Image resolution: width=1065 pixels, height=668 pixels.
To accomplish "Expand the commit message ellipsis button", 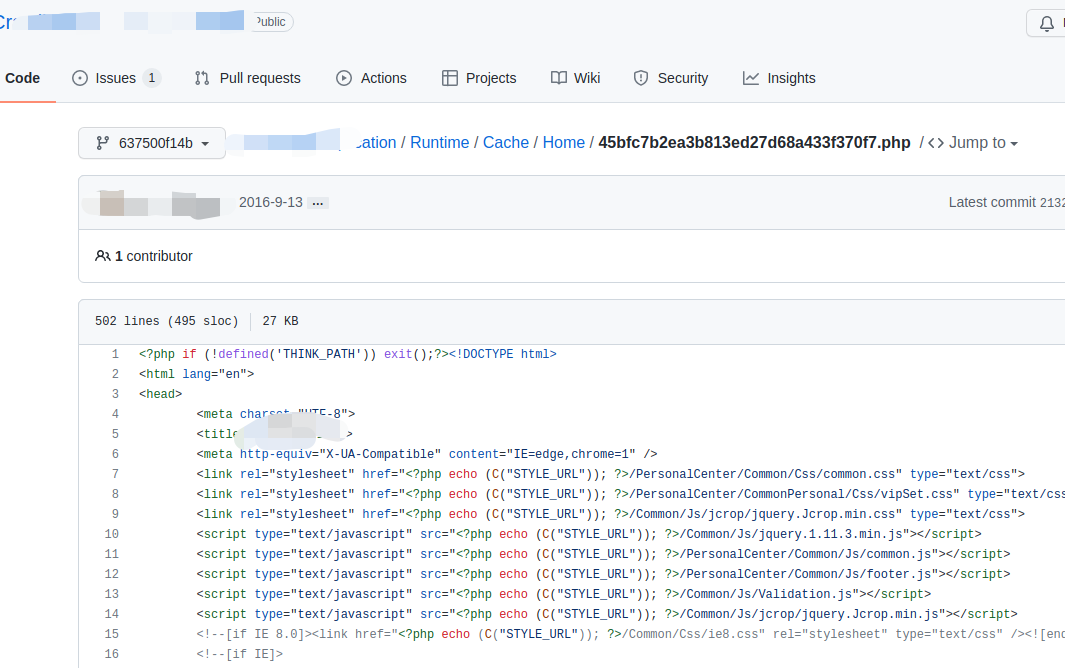I will point(318,203).
